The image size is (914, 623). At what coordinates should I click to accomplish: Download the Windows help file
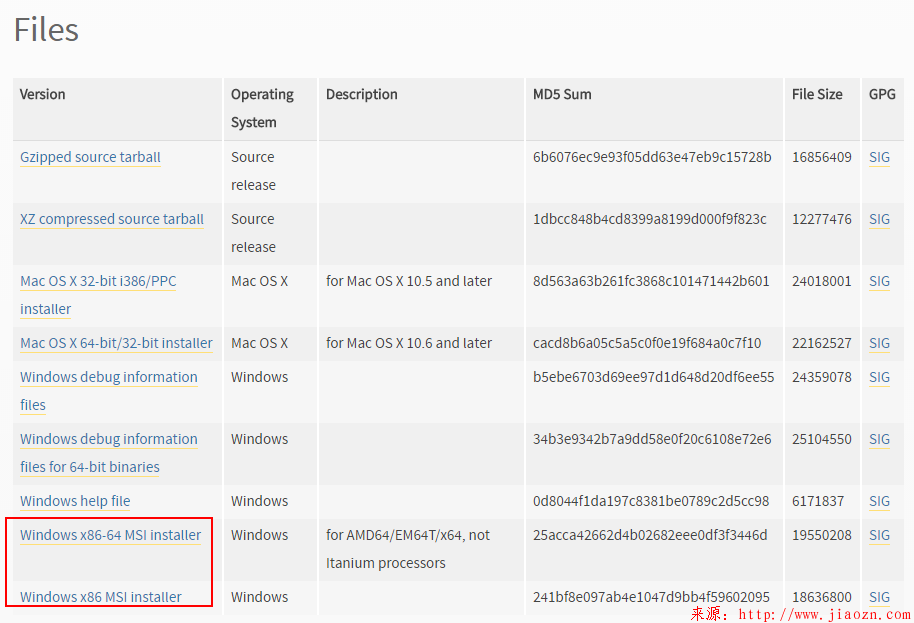click(x=75, y=501)
